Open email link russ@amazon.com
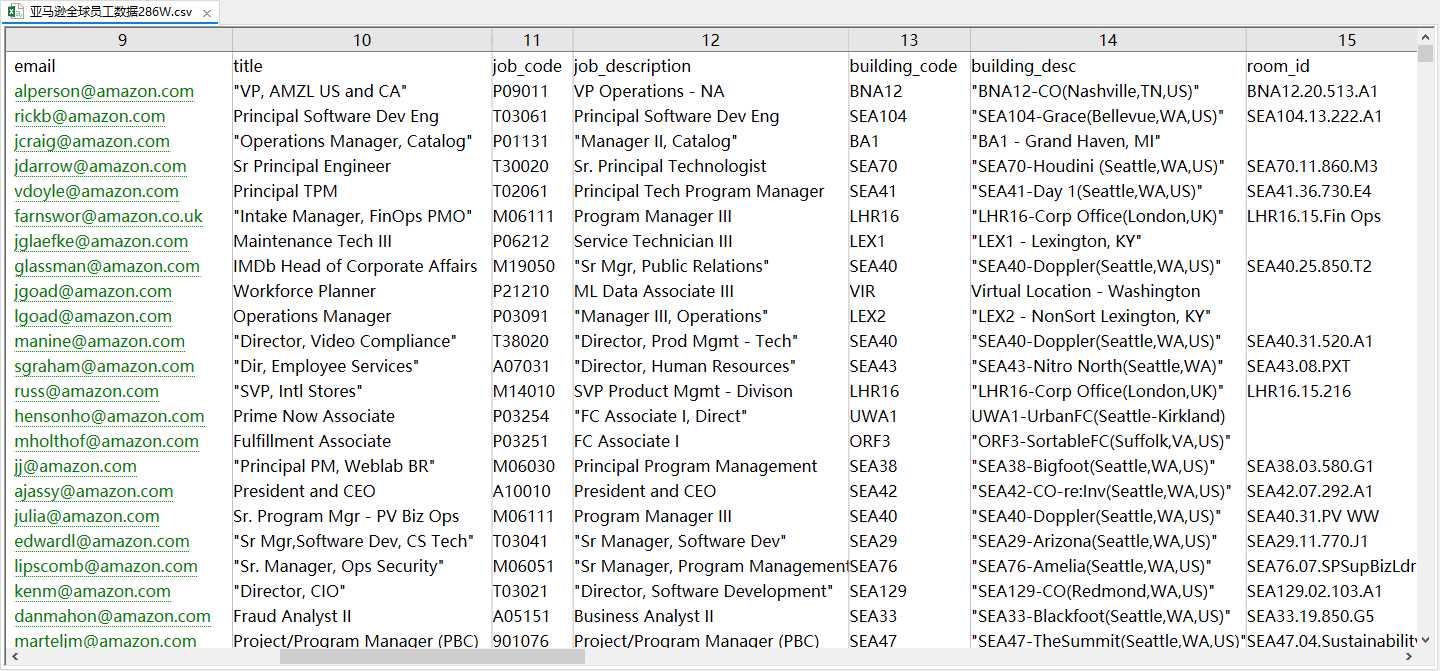Image resolution: width=1440 pixels, height=671 pixels. point(86,391)
